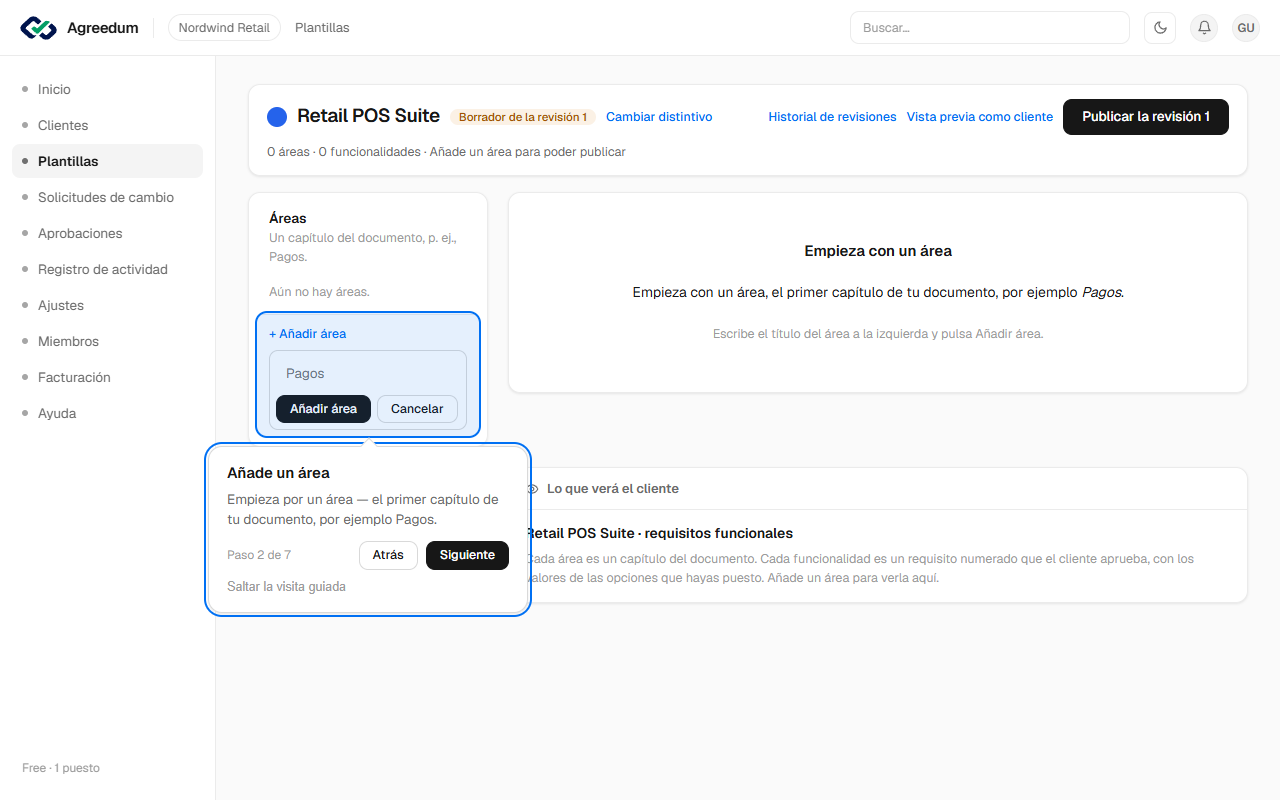
Task: Click the blue template color dot
Action: [x=277, y=117]
